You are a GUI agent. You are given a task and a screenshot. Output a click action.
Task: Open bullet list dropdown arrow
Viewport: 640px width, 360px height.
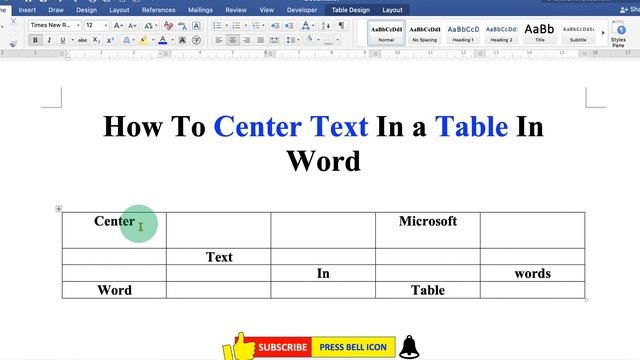click(x=227, y=25)
